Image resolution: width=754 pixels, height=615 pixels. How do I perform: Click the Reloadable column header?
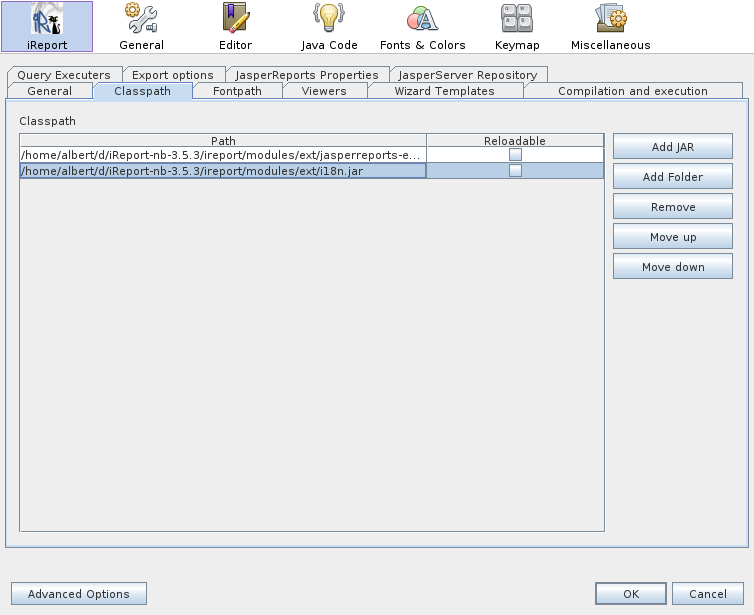tap(515, 141)
